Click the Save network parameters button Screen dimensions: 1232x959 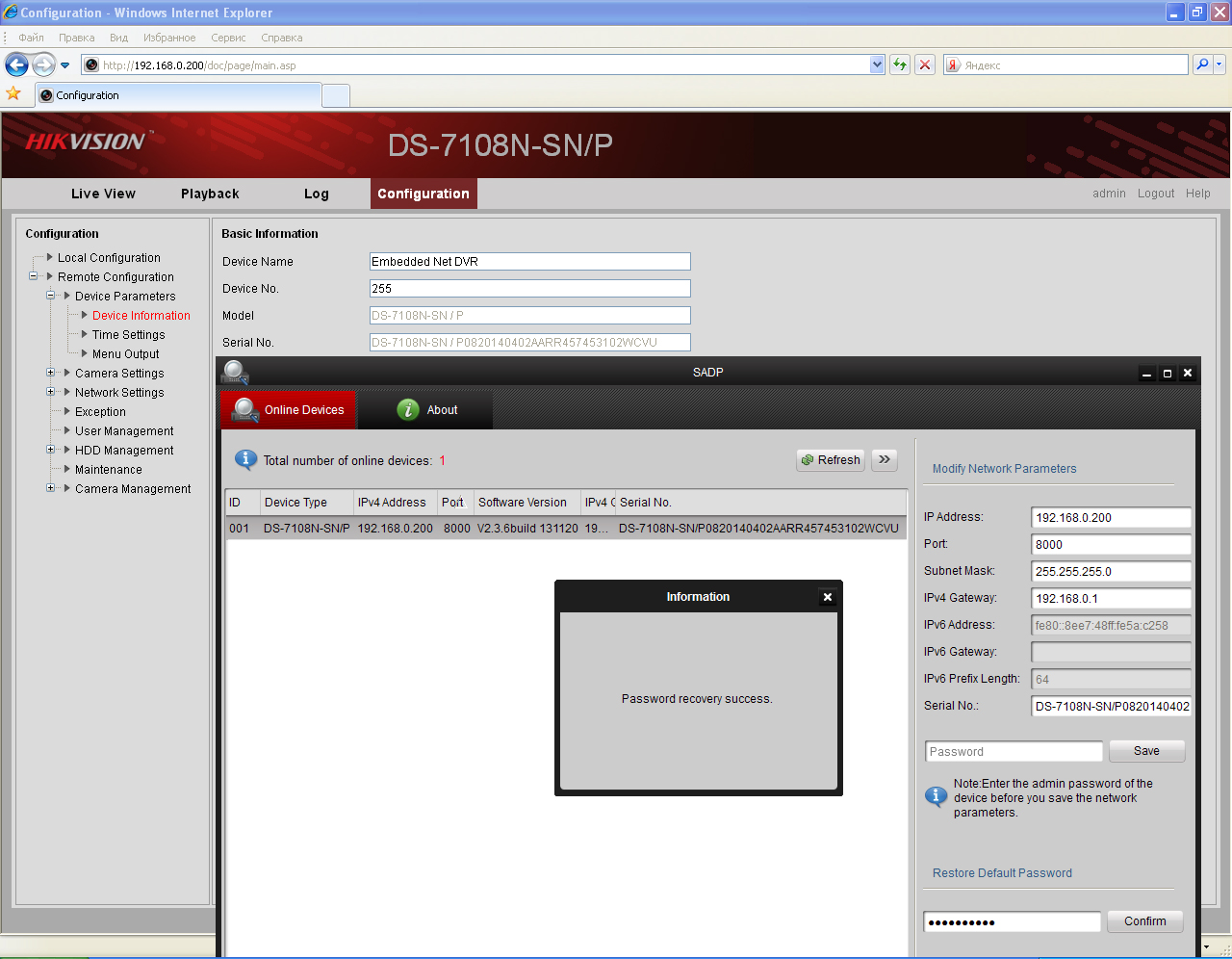tap(1146, 751)
